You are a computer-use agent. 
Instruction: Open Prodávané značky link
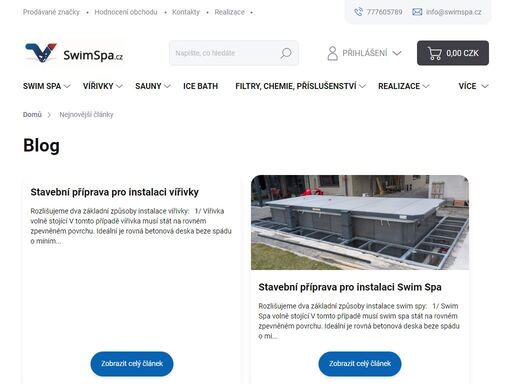(51, 12)
